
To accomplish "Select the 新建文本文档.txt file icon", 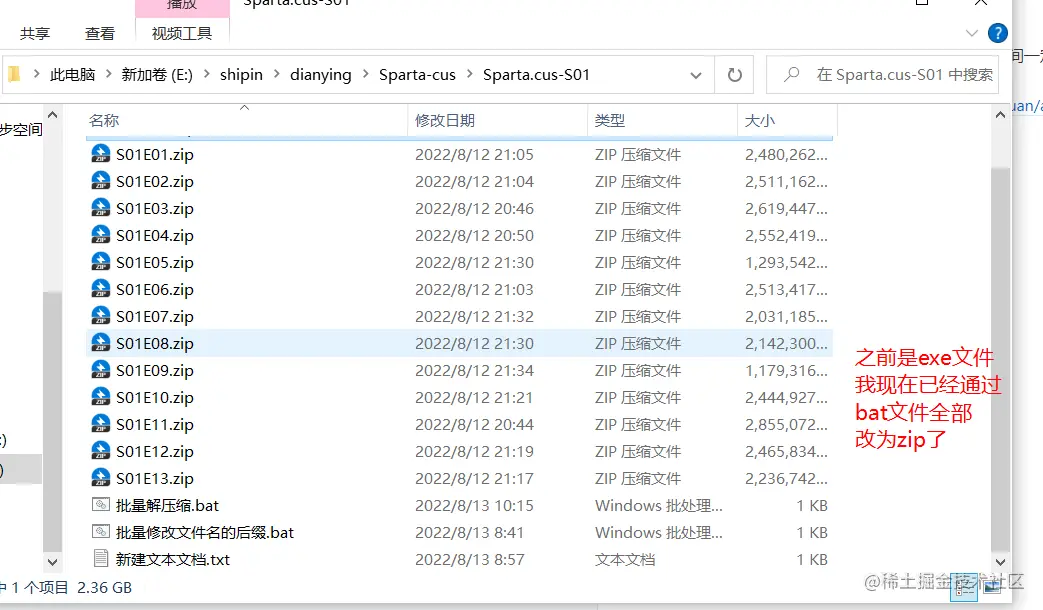I will click(100, 559).
